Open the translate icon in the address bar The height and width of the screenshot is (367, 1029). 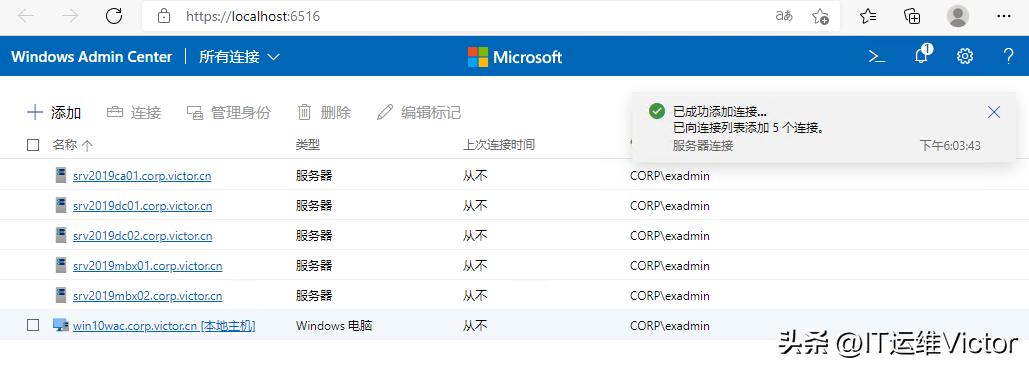(784, 16)
